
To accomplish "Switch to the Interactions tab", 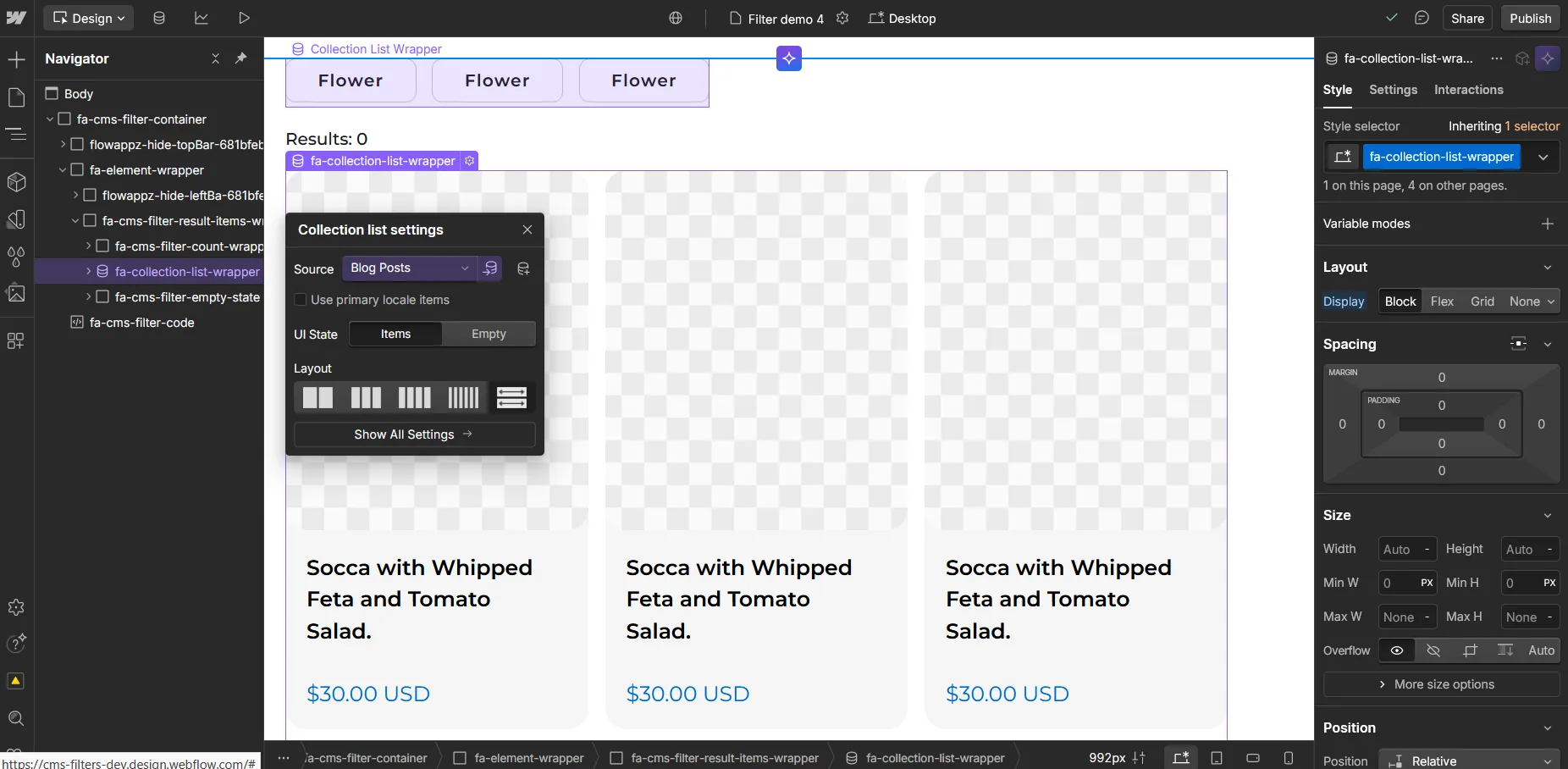I will (1468, 90).
